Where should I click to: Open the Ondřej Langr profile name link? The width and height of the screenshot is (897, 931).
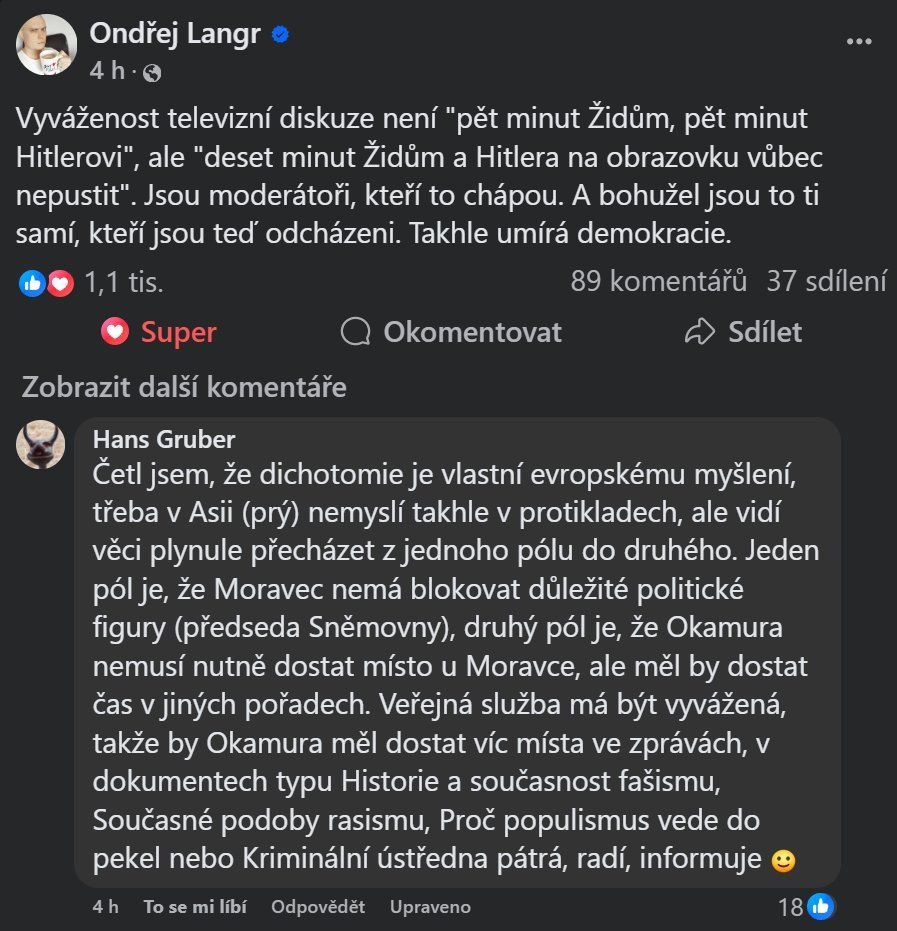click(175, 34)
